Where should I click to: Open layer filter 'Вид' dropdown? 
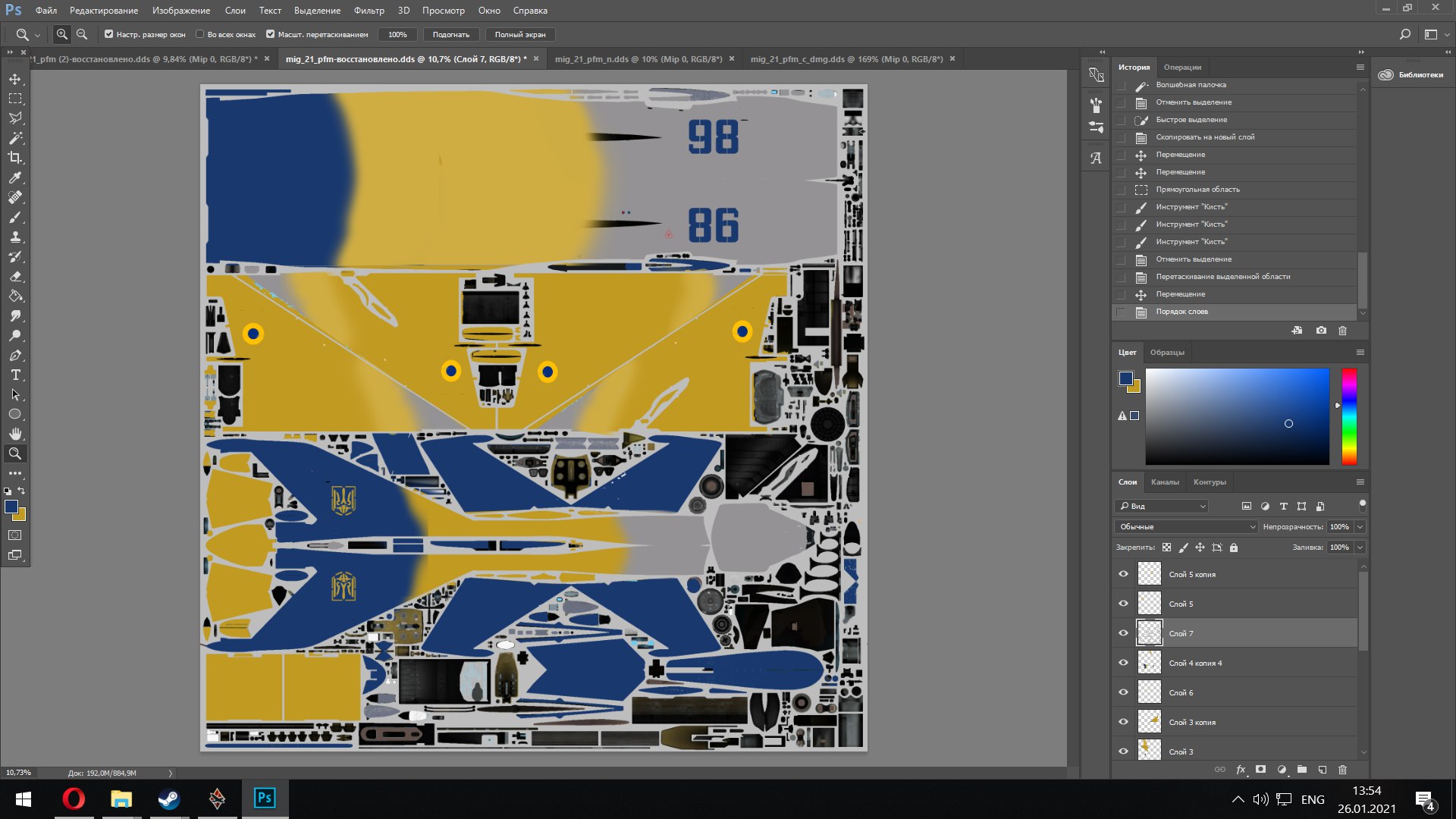[x=1161, y=506]
